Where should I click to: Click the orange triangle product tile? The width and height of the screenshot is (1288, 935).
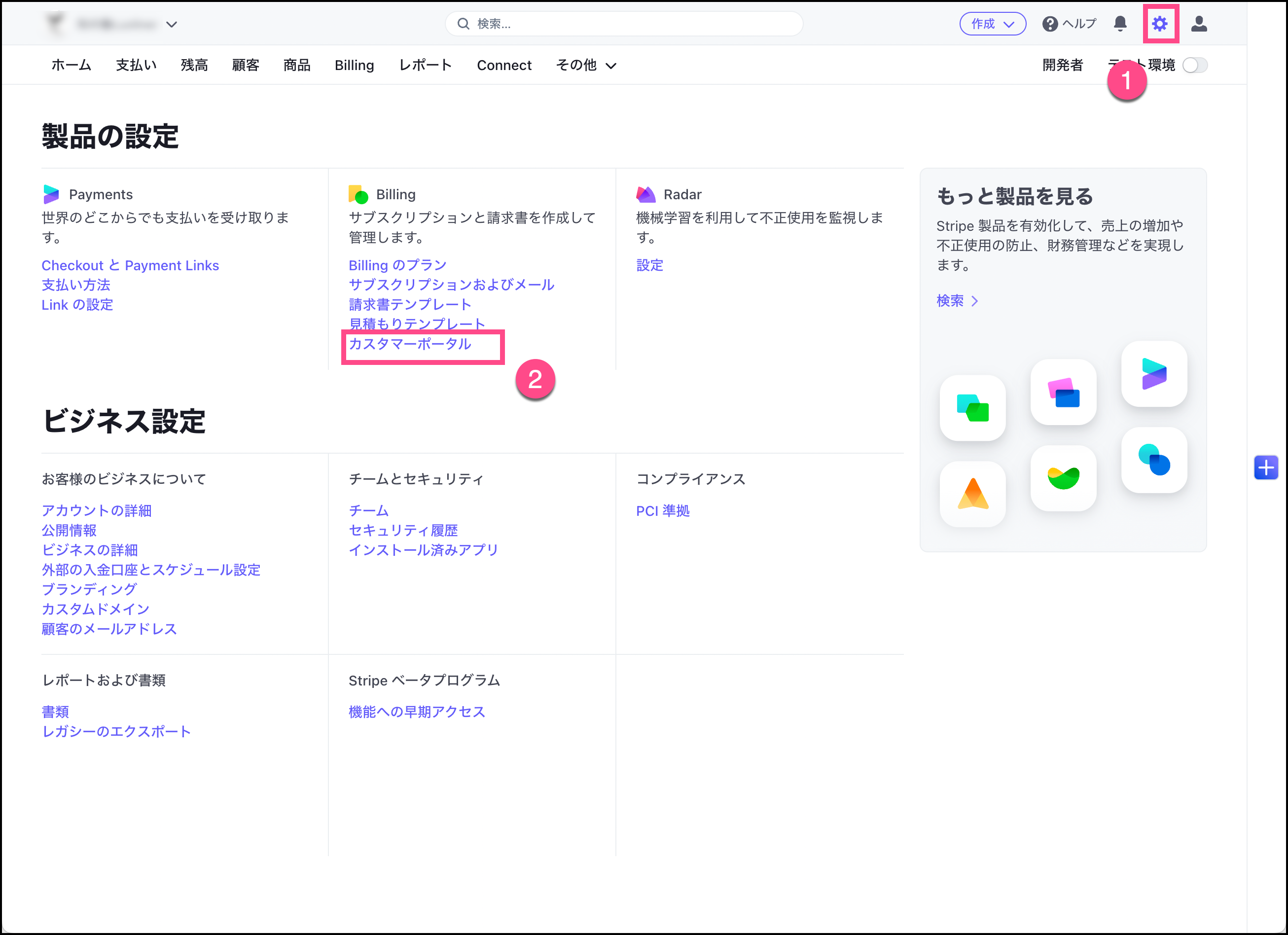click(973, 494)
